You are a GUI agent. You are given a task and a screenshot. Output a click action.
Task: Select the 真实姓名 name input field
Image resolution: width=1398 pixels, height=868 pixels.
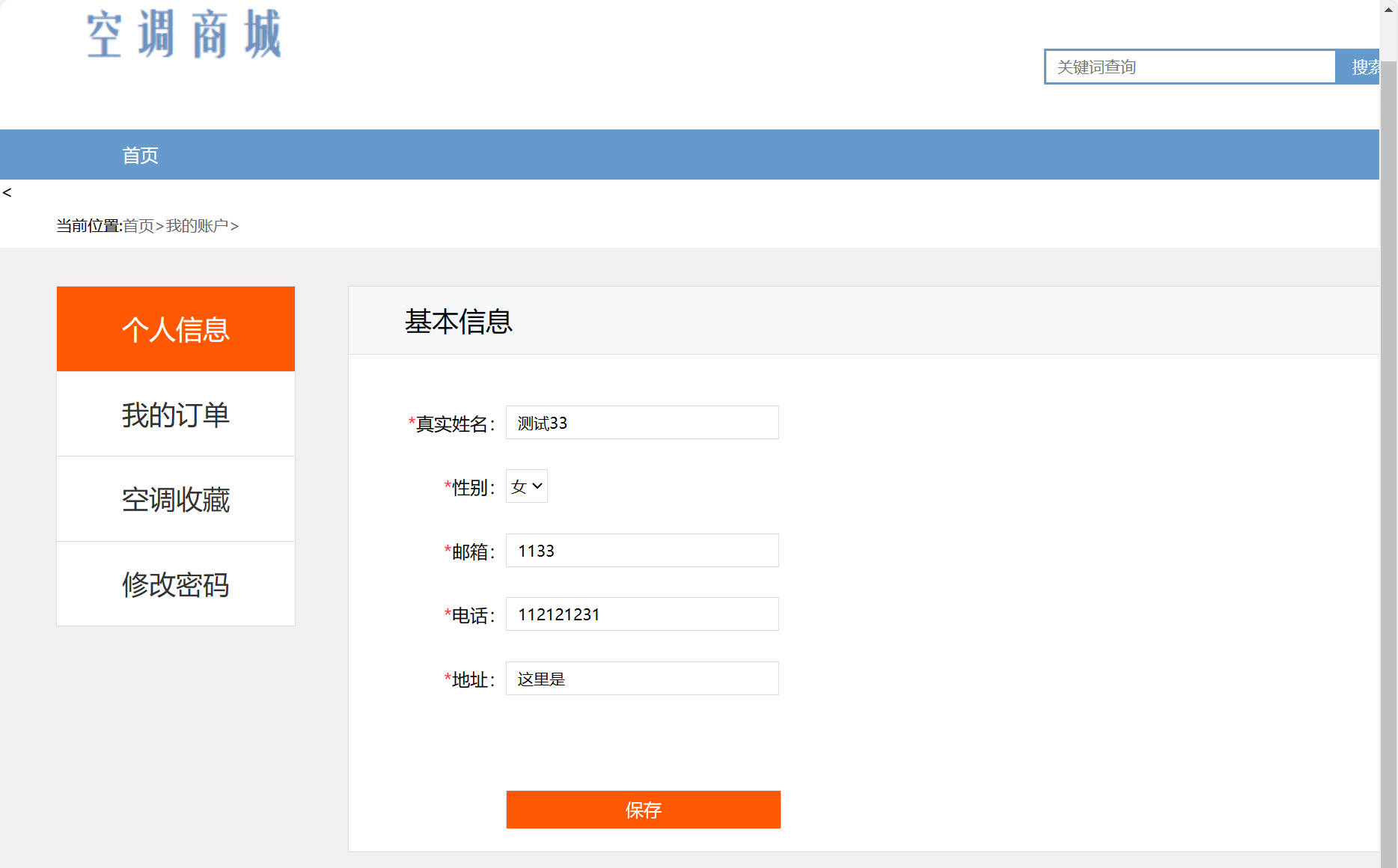[x=642, y=422]
